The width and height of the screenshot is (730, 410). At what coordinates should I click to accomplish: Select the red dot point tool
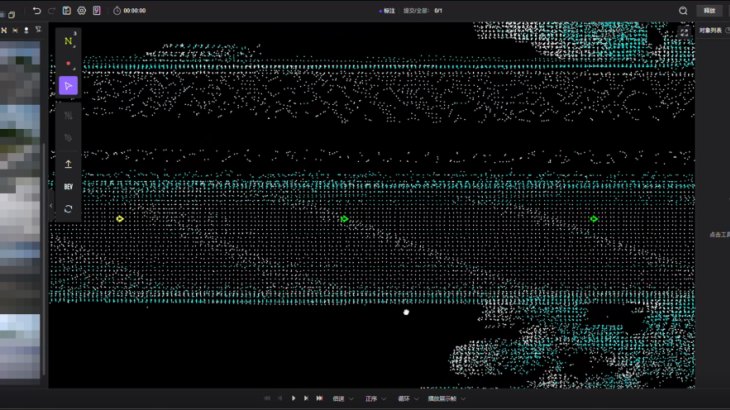click(x=68, y=64)
